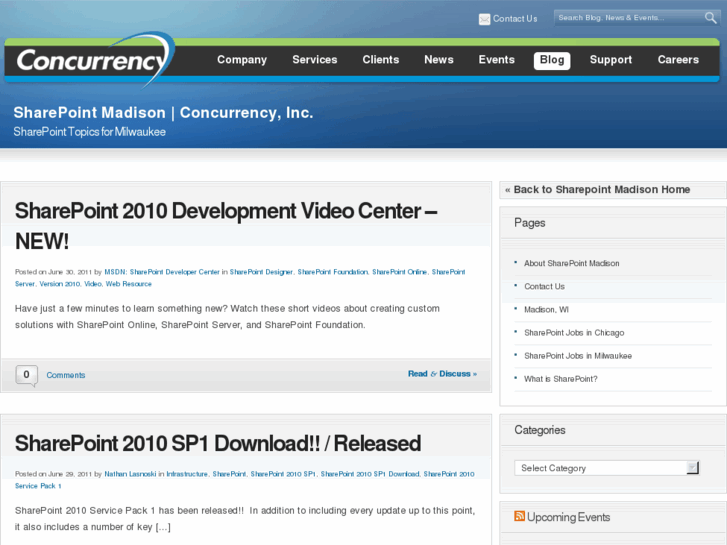727x545 pixels.
Task: Open About SharePoint Madison page
Action: point(572,263)
